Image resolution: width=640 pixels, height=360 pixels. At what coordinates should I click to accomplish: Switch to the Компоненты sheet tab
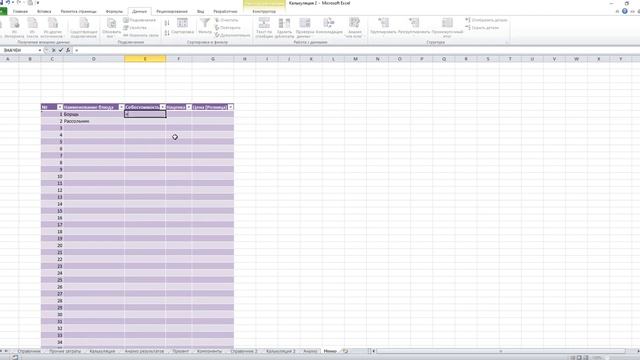[209, 351]
